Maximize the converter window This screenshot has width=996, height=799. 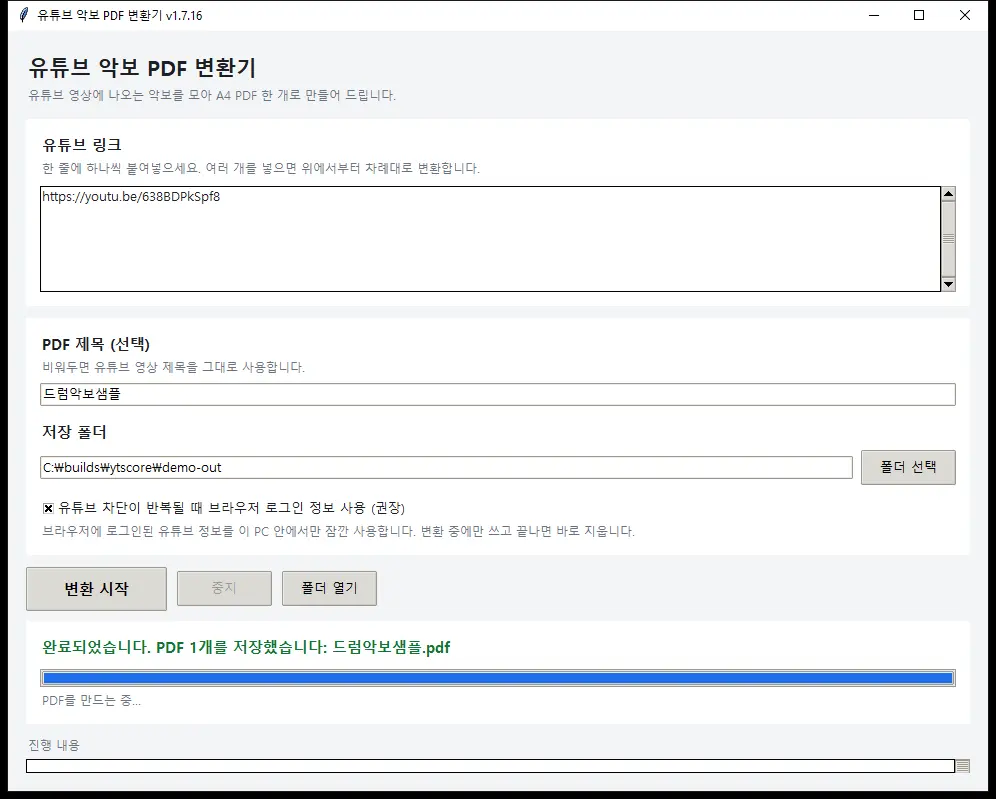coord(919,15)
